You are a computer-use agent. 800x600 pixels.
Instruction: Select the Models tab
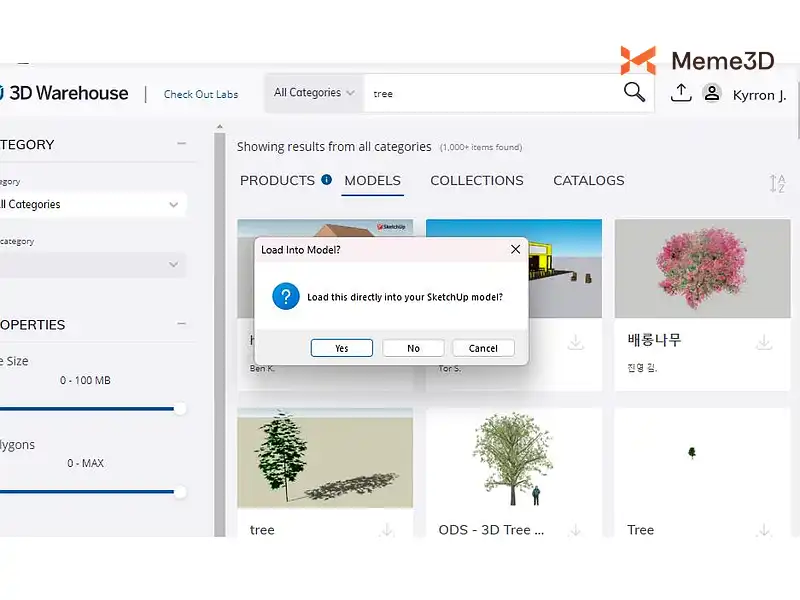(372, 181)
